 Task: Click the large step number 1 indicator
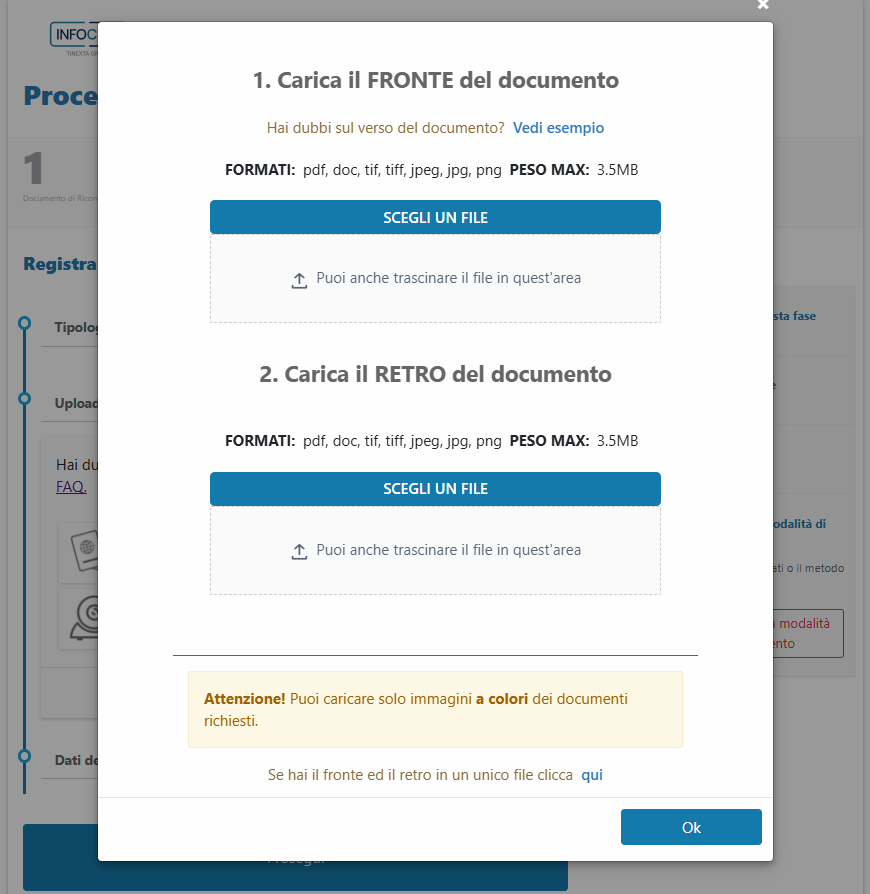35,169
